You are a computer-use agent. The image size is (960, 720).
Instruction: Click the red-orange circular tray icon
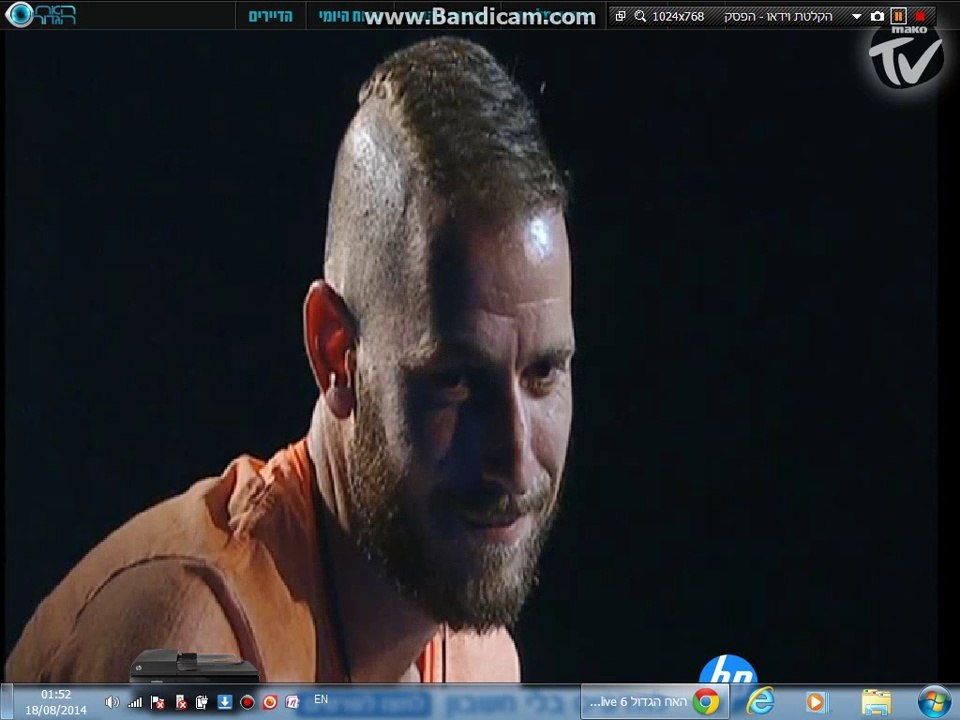[269, 702]
